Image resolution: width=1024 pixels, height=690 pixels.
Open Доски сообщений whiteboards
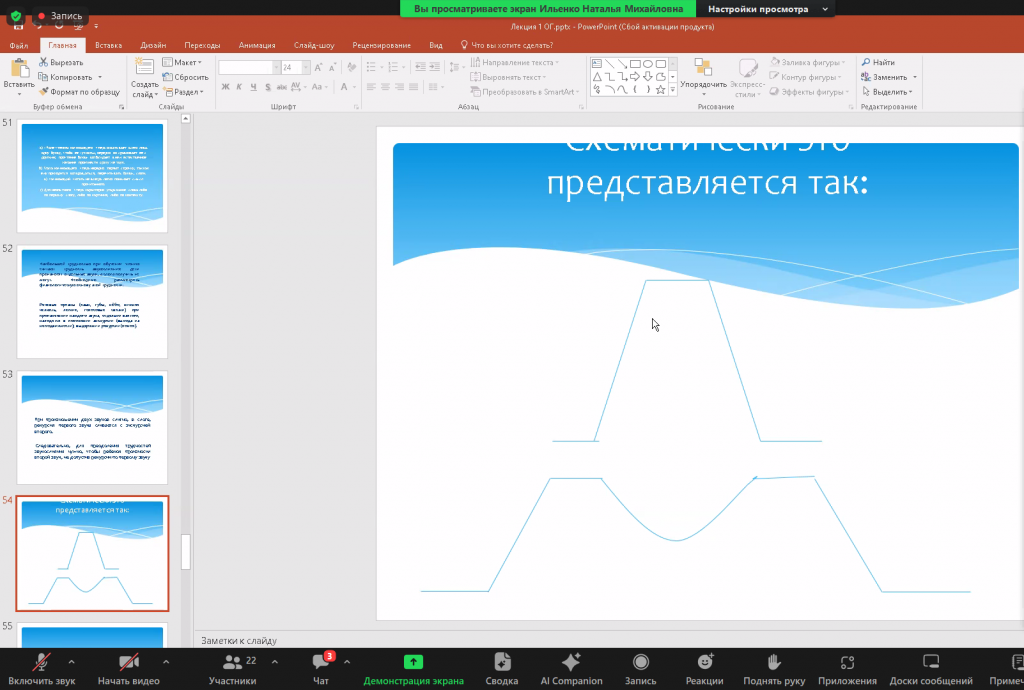(931, 669)
